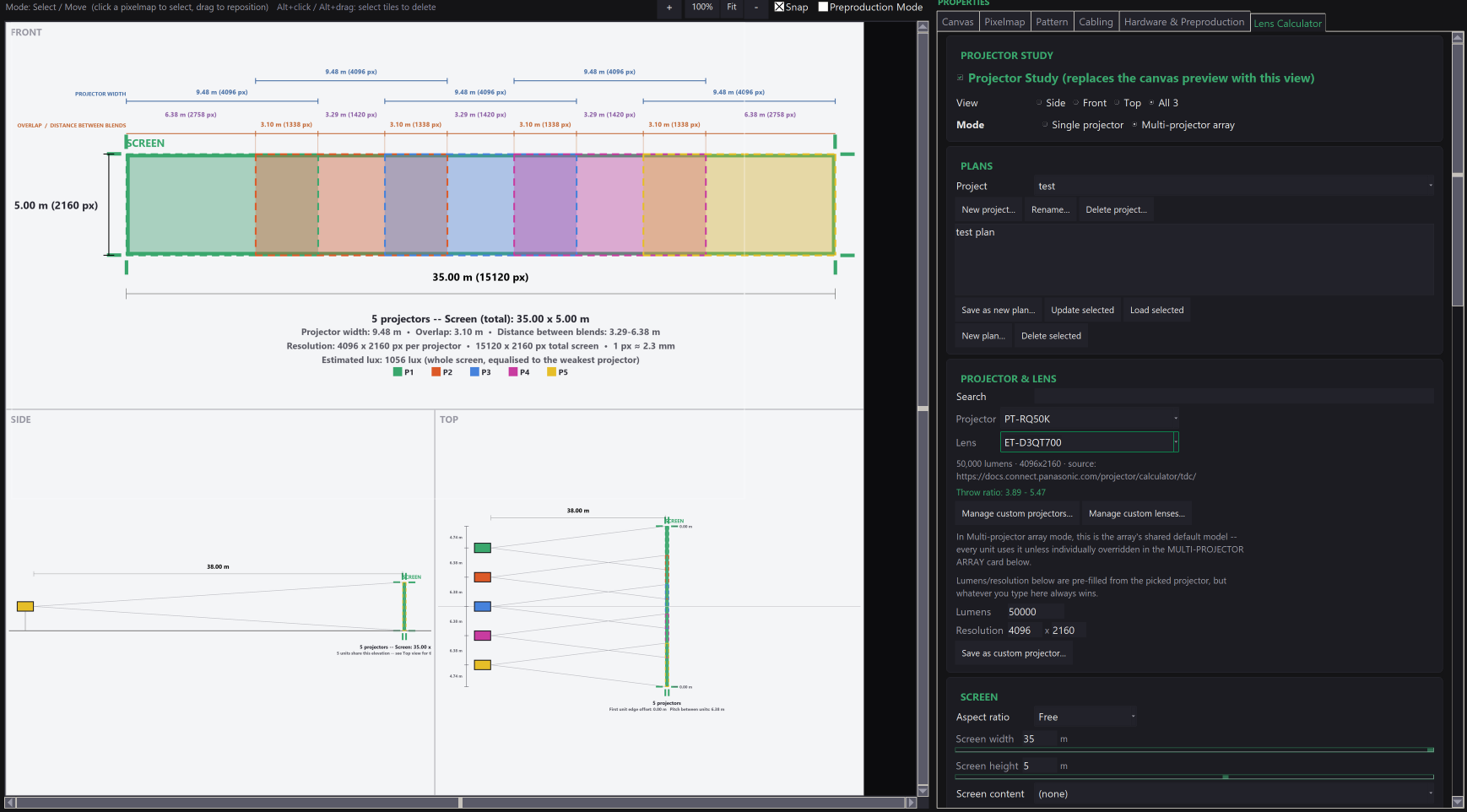
Task: Click the 100% zoom button
Action: click(x=702, y=8)
